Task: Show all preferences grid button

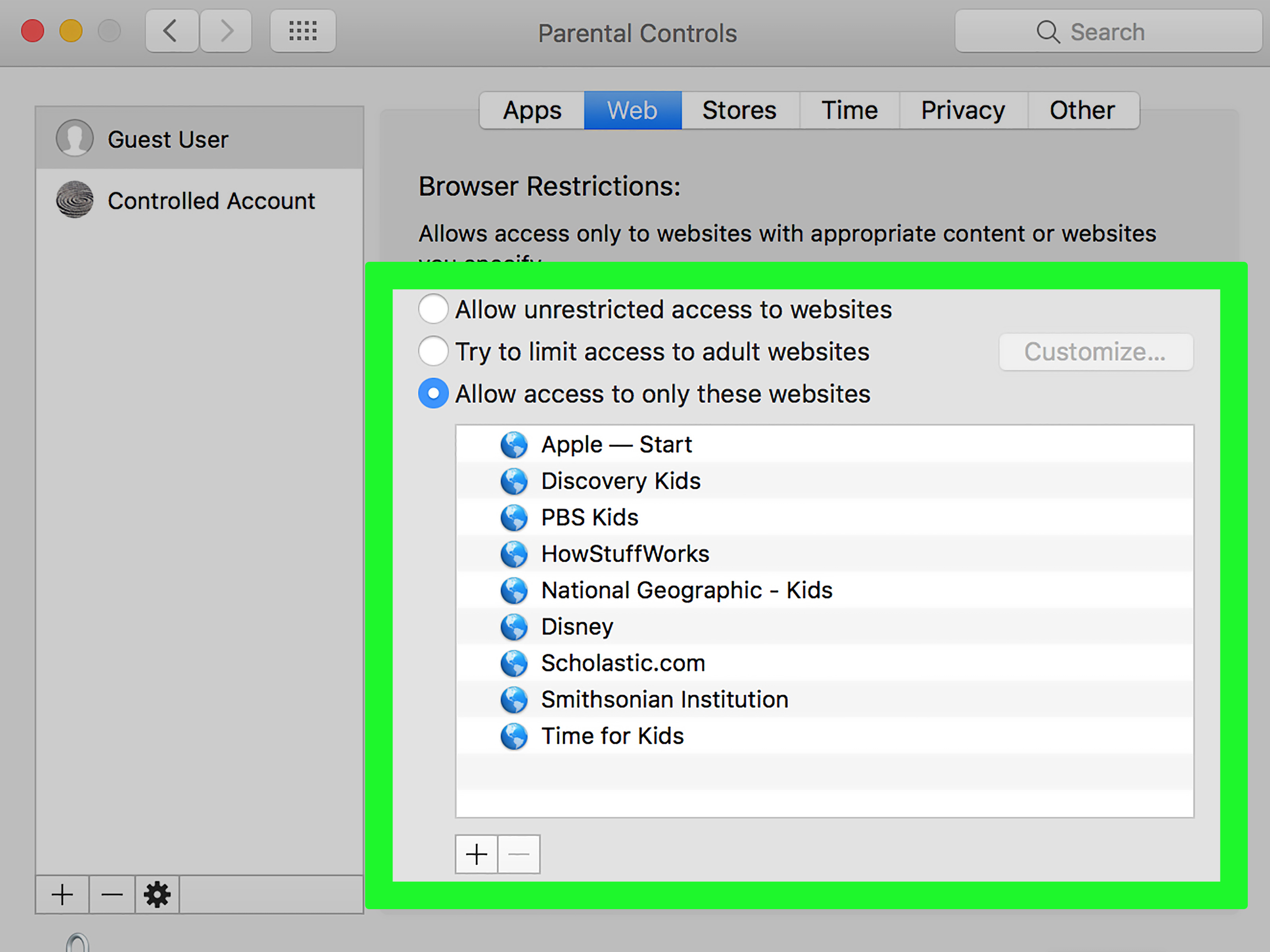Action: [x=302, y=31]
